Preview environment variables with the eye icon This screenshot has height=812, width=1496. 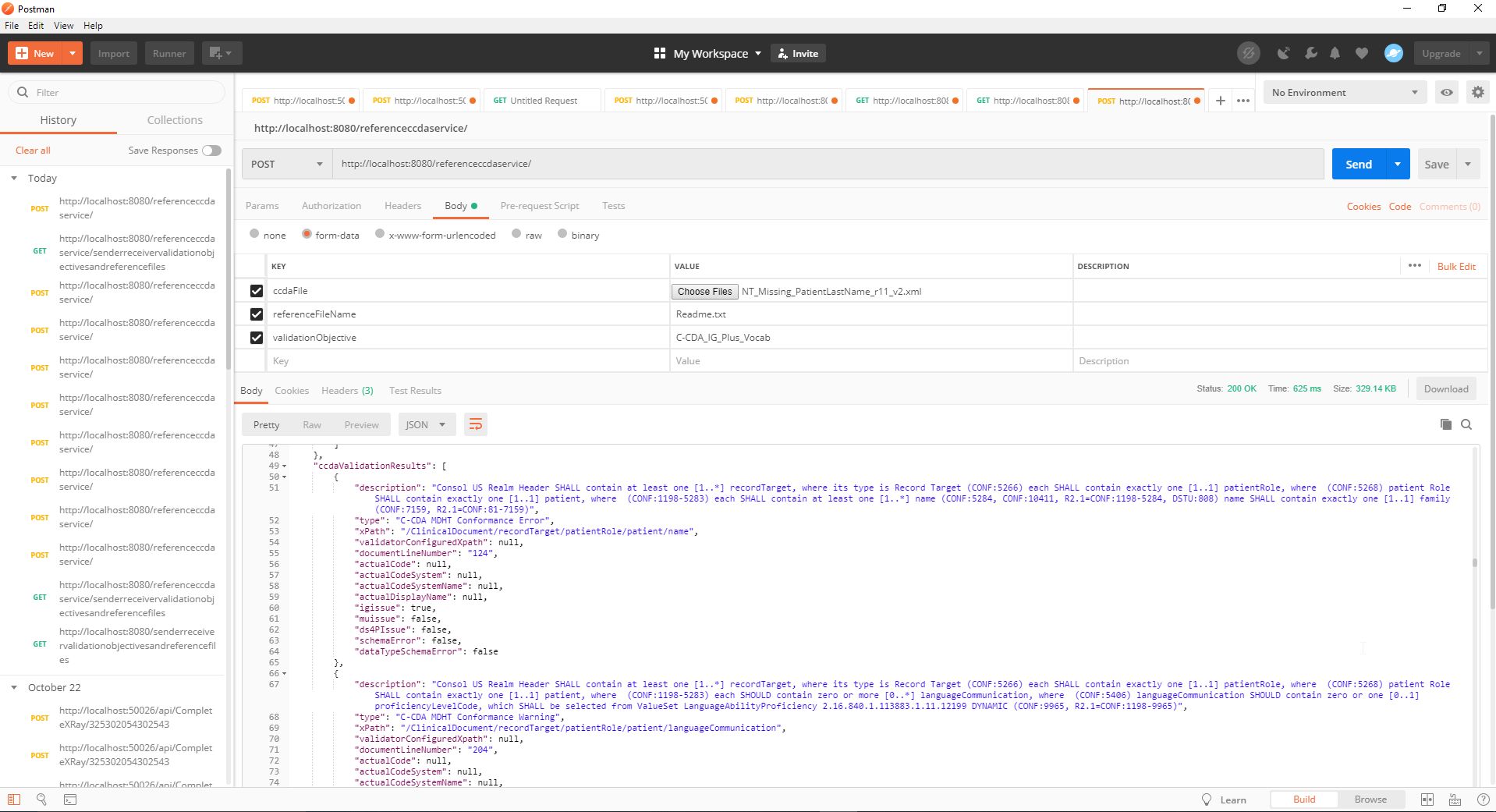point(1447,92)
